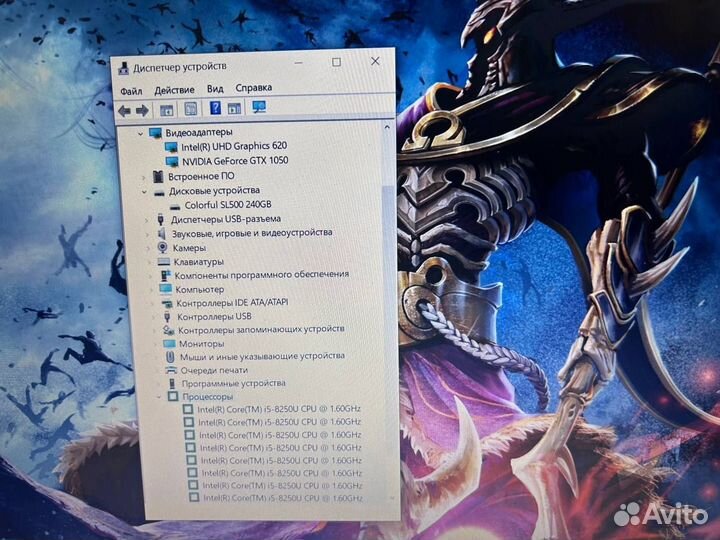The width and height of the screenshot is (720, 540).
Task: Expand the Диспетчеры USB-разъема category
Action: pyautogui.click(x=146, y=220)
